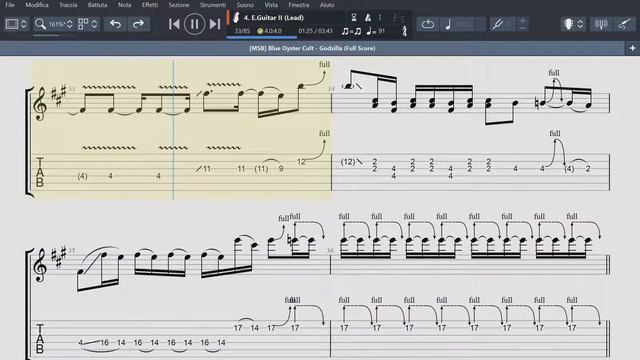Viewport: 640px width, 360px height.
Task: Click the tuning fork pitch icon
Action: 404,31
